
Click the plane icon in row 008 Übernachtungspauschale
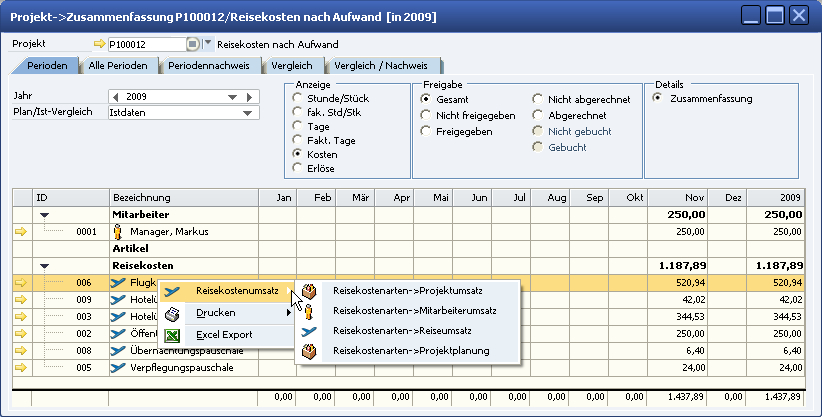[118, 350]
